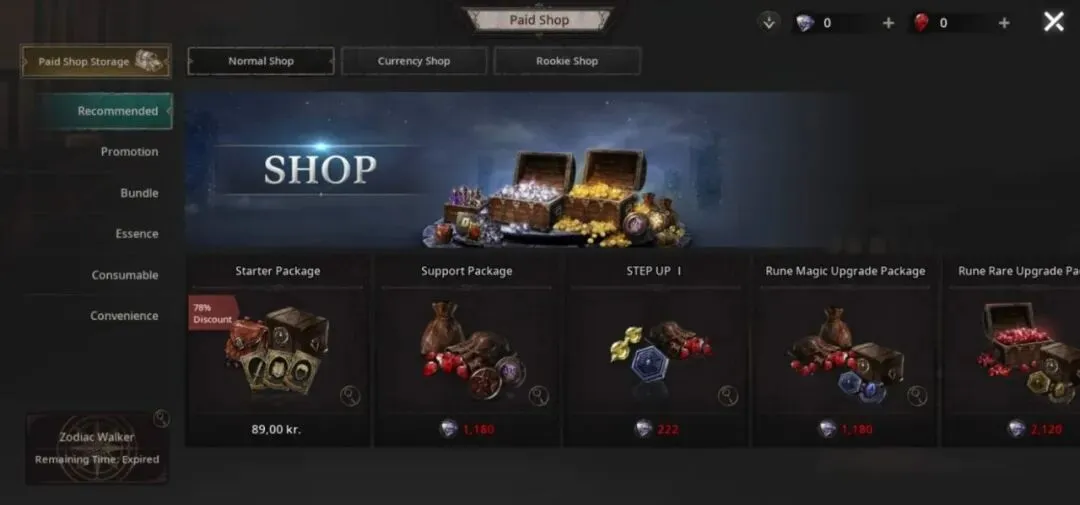Open the Rookie Shop tab
1080x505 pixels.
click(x=567, y=61)
